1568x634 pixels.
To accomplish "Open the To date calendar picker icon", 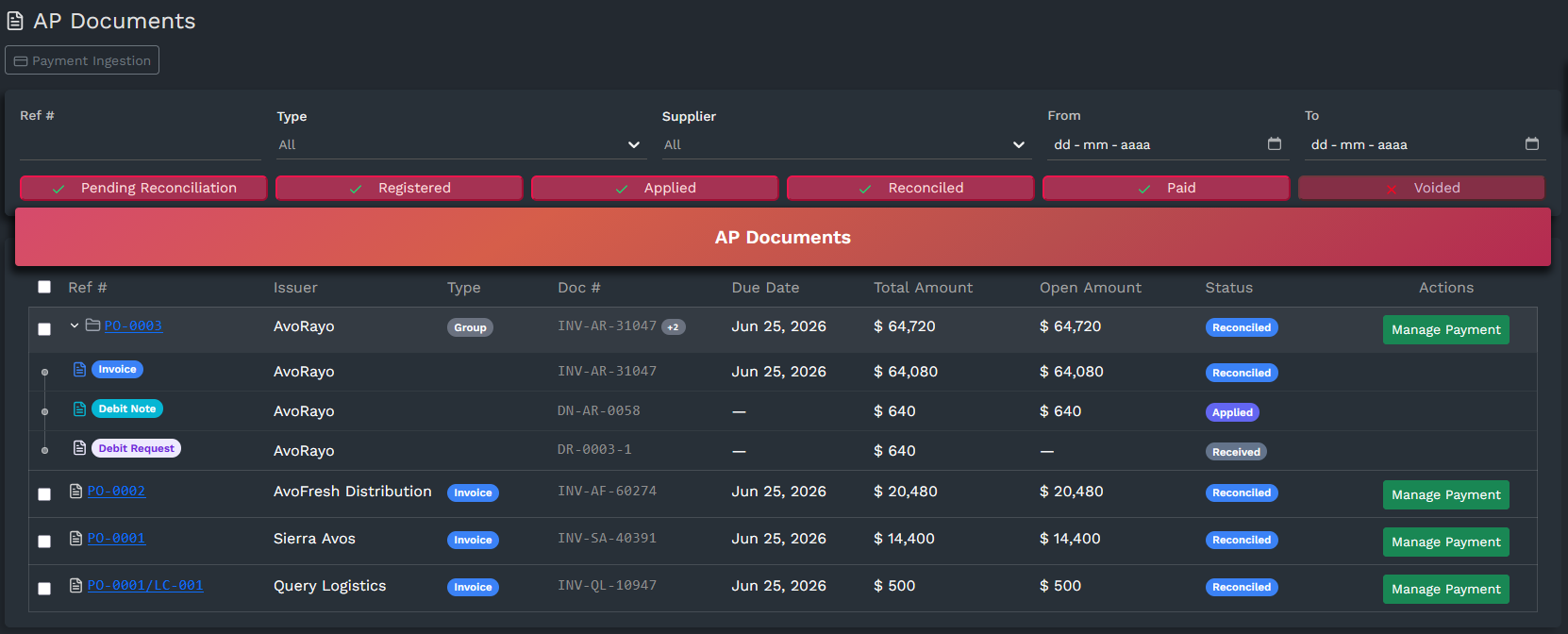I will [1532, 144].
